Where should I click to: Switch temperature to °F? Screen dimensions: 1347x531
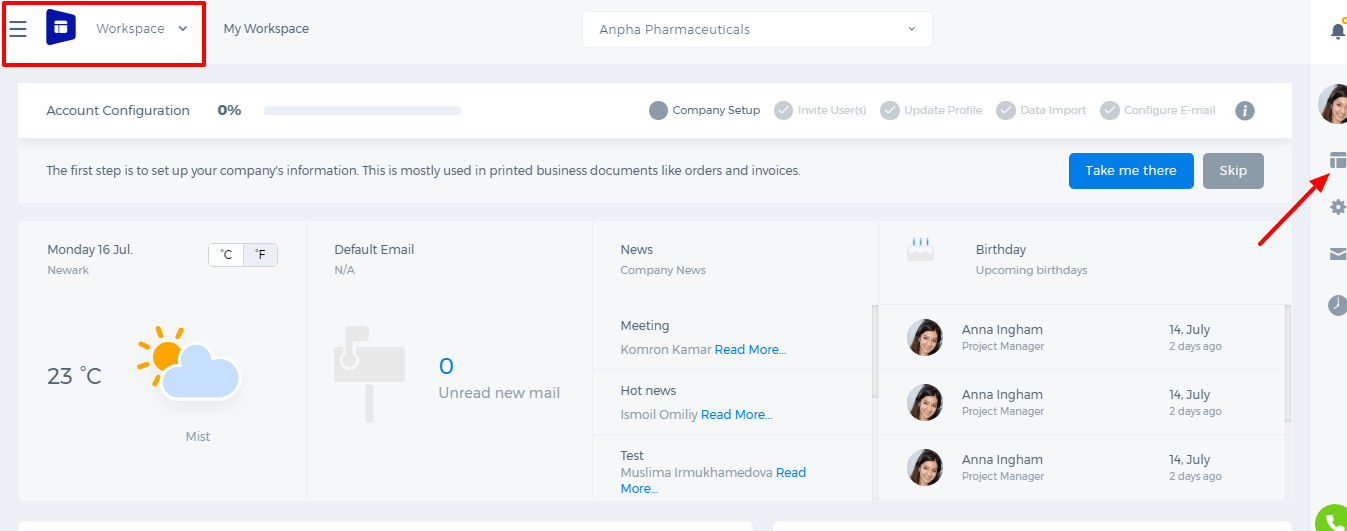click(x=261, y=255)
